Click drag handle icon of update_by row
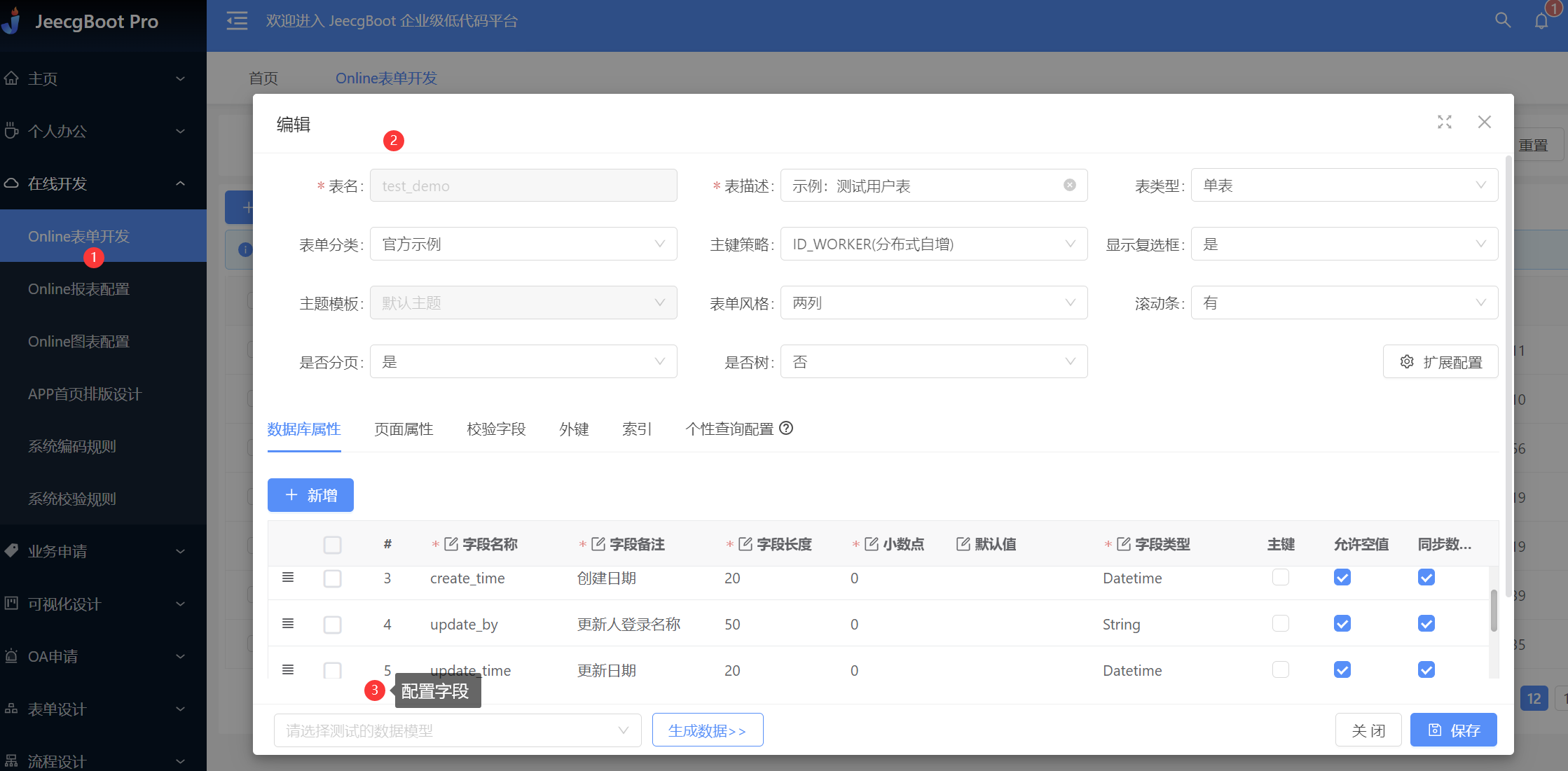Image resolution: width=1568 pixels, height=771 pixels. pyautogui.click(x=287, y=623)
